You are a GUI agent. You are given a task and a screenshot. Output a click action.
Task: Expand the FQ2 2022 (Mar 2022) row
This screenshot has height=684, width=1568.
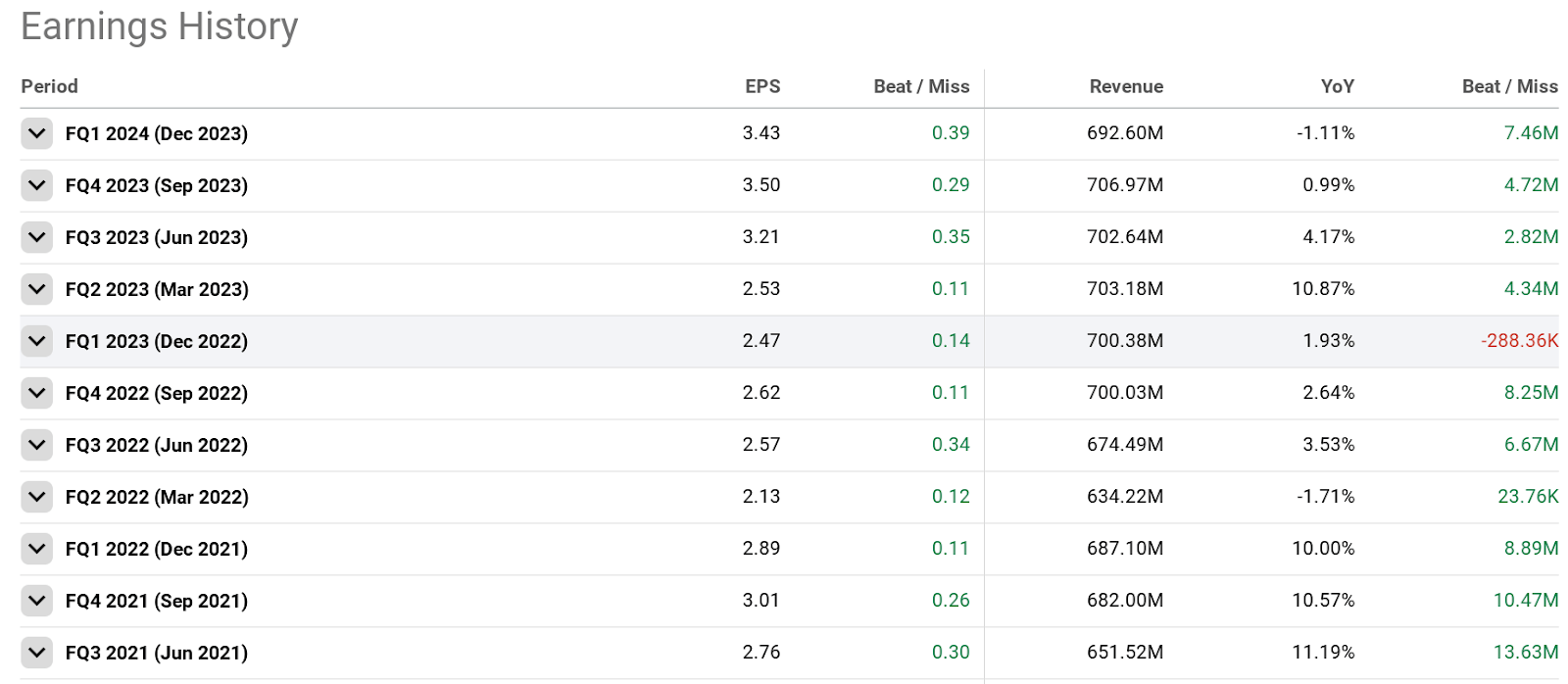click(x=36, y=497)
